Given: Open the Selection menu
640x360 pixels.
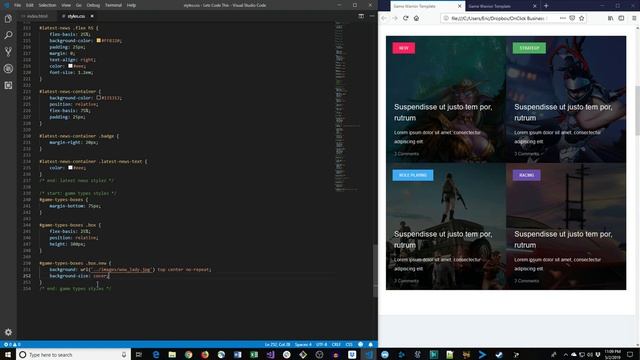Looking at the screenshot, I should pyautogui.click(x=47, y=5).
